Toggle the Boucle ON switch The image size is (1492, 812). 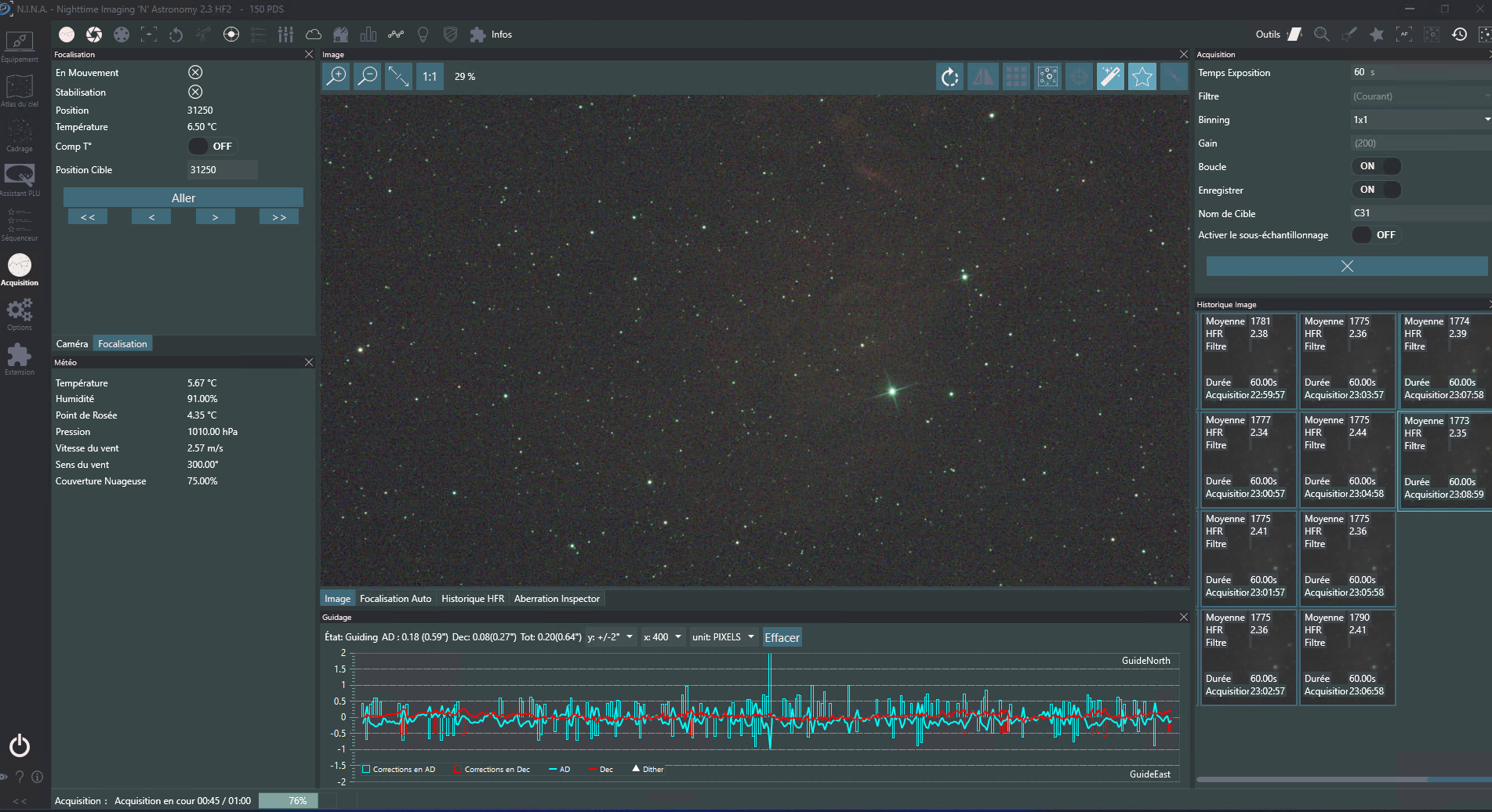(1377, 166)
